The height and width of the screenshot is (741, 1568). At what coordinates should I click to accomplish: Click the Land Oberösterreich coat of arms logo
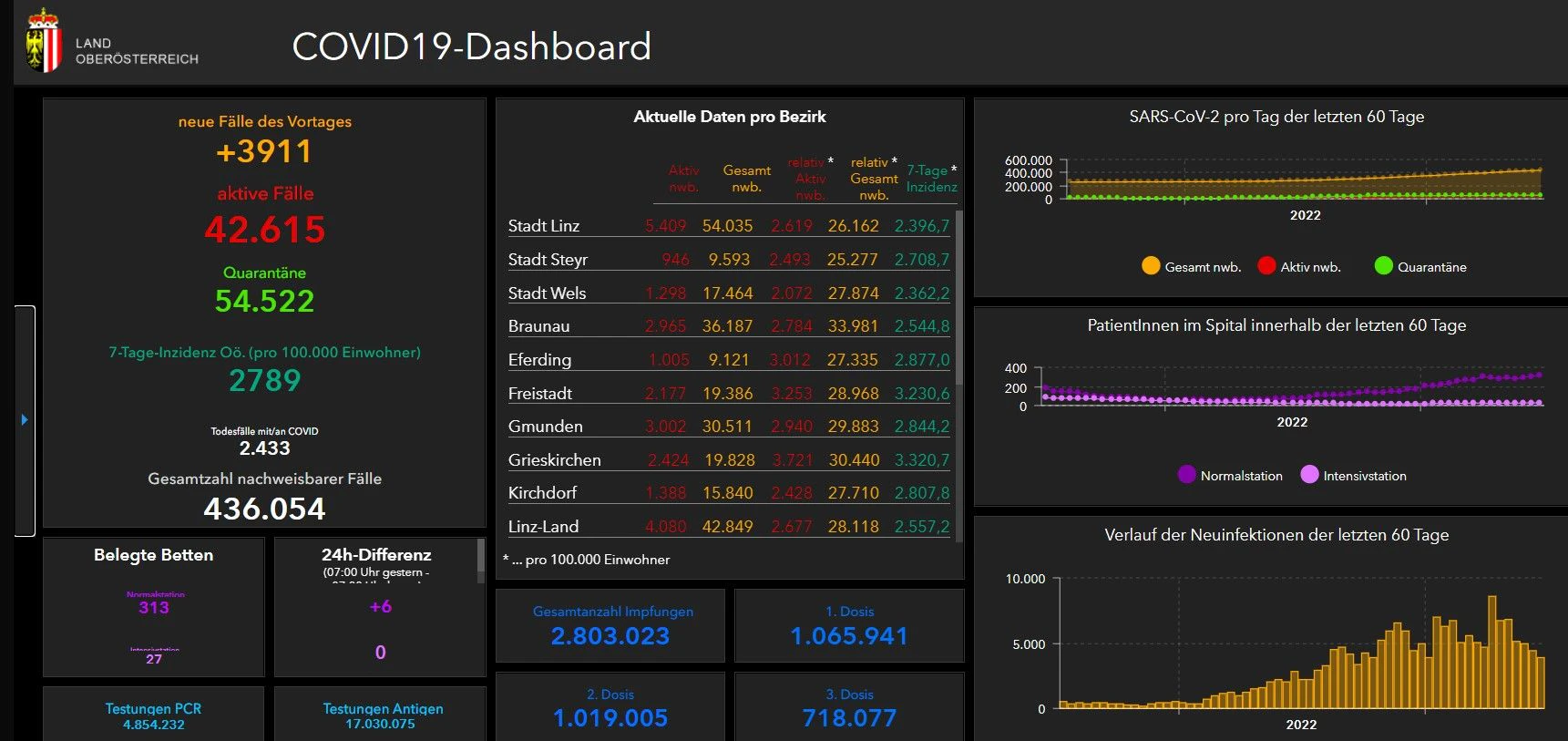coord(43,41)
